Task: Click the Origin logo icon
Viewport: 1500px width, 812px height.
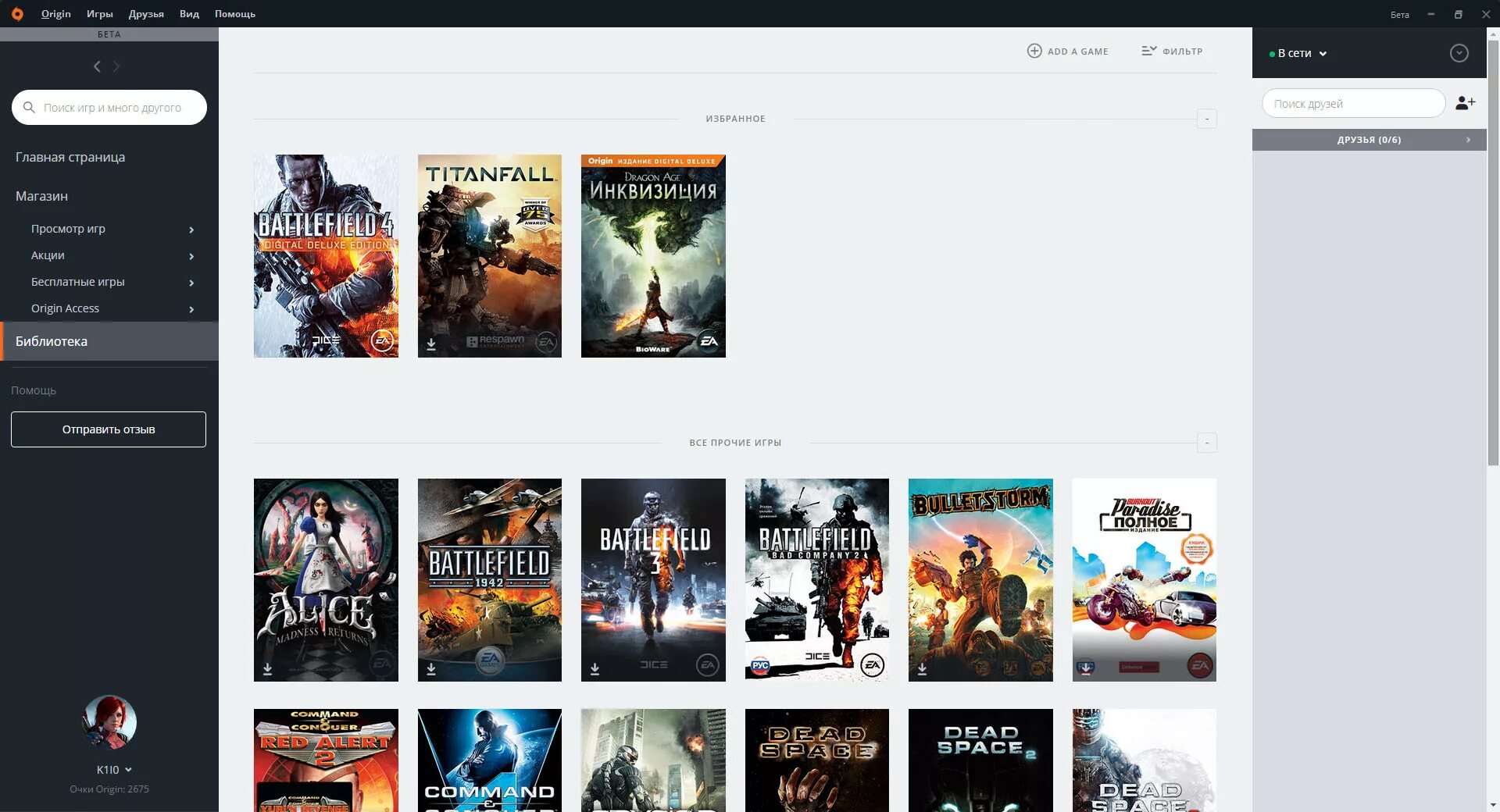Action: (17, 13)
